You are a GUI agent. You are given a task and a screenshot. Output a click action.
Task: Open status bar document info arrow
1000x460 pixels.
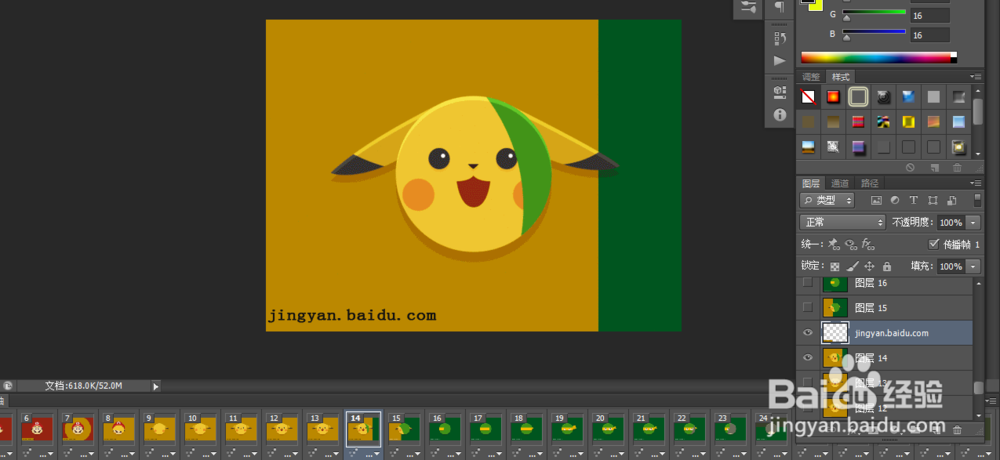pyautogui.click(x=156, y=386)
